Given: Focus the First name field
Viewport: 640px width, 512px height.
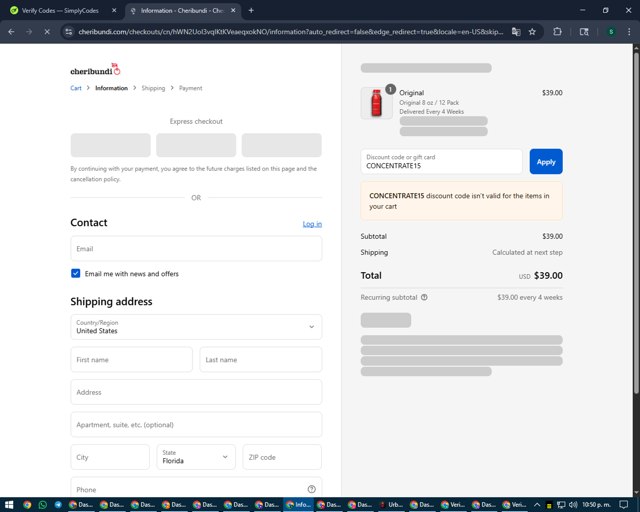Looking at the screenshot, I should point(131,359).
